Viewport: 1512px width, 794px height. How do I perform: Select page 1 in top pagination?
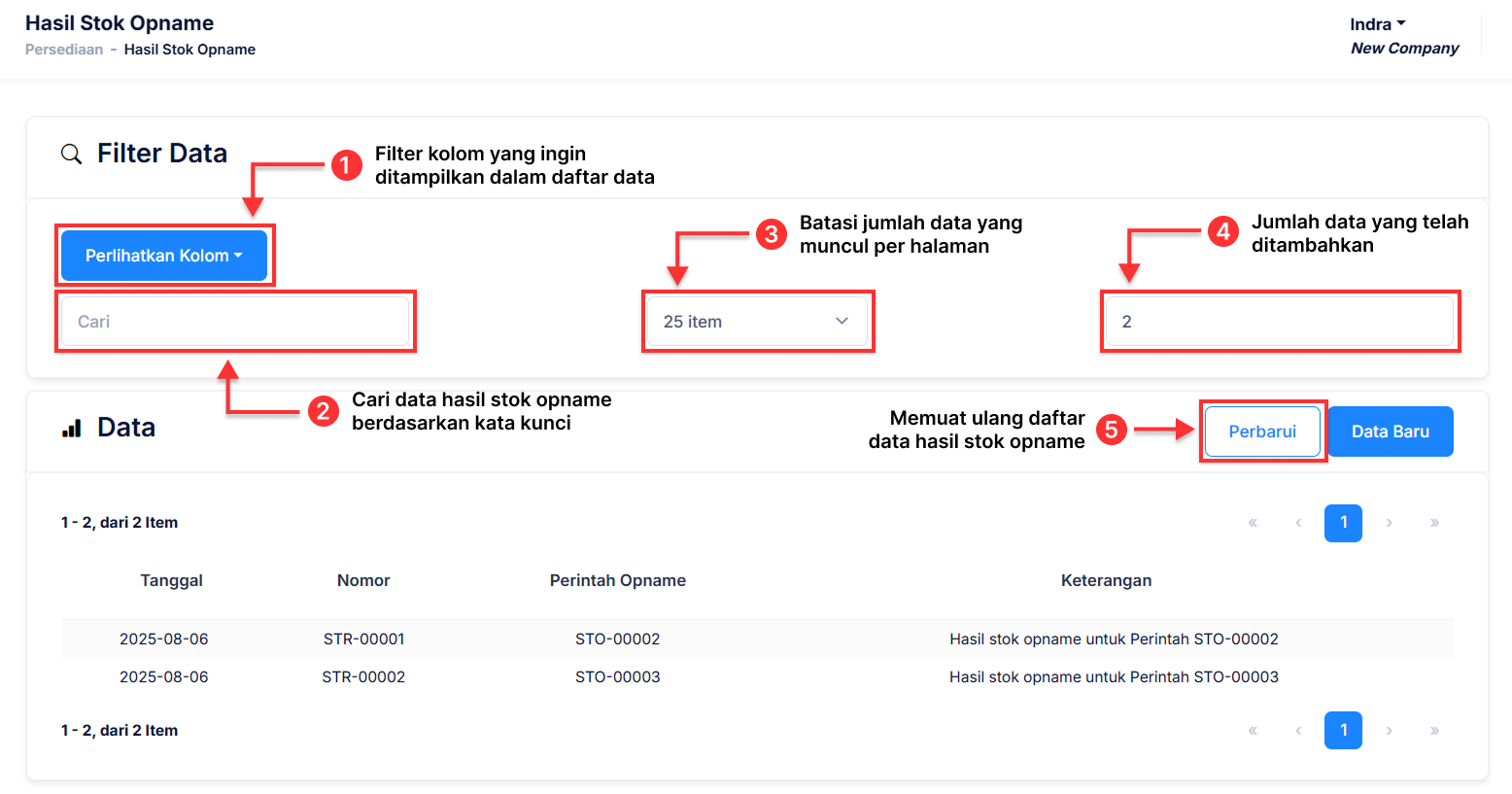coord(1343,523)
